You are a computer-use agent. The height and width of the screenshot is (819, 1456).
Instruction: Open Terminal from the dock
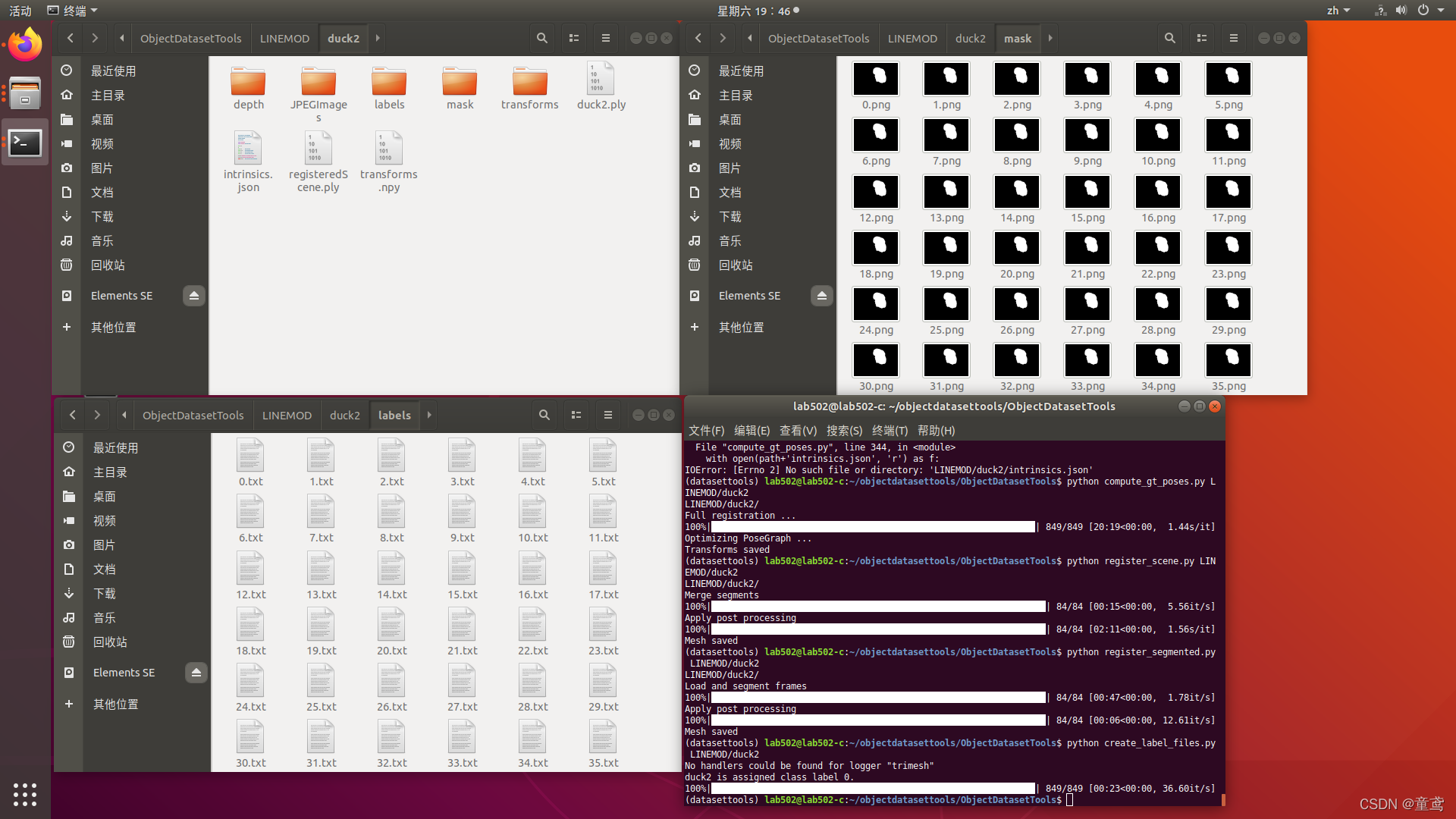point(25,143)
